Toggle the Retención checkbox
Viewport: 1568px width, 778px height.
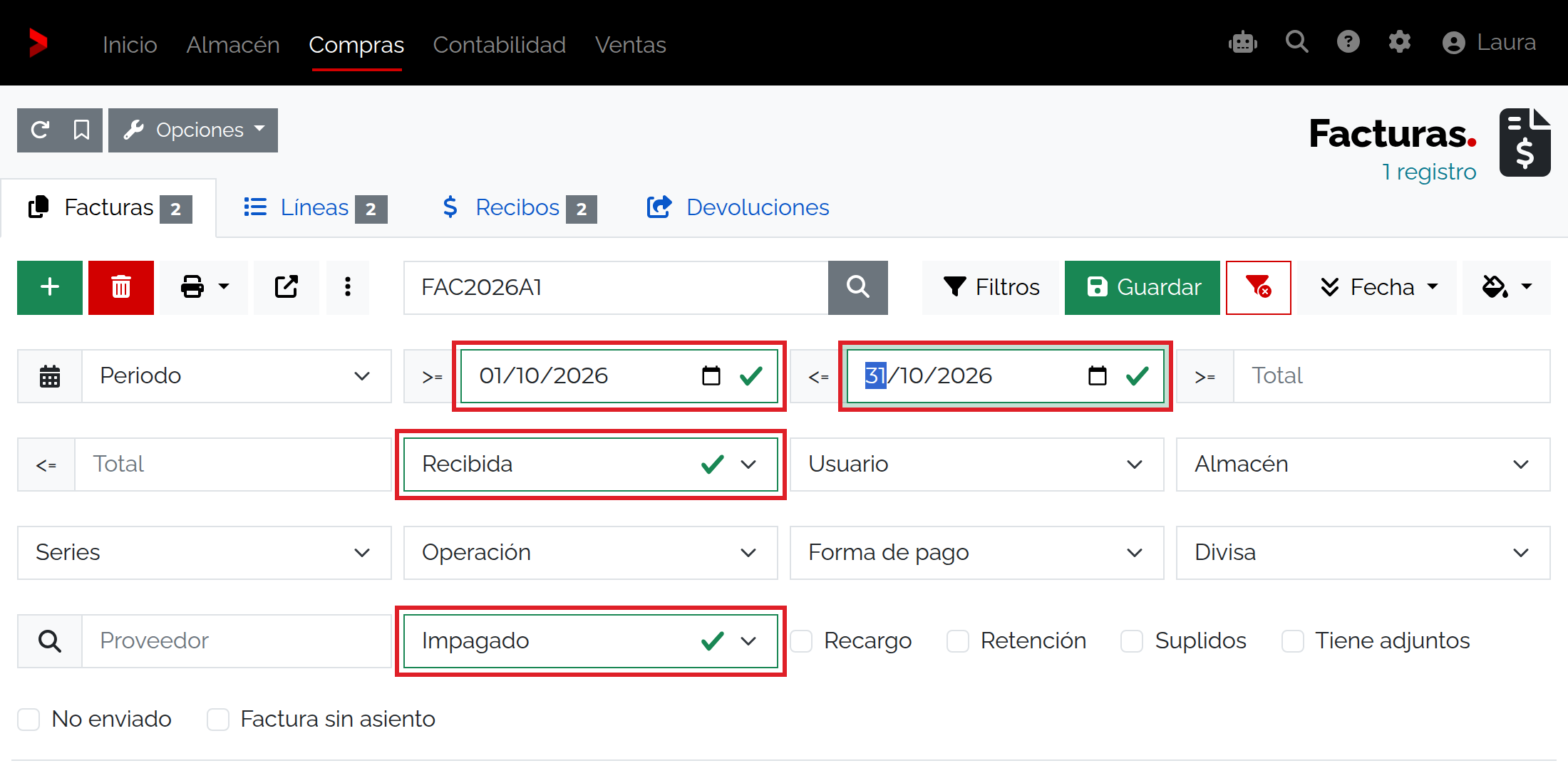point(958,641)
